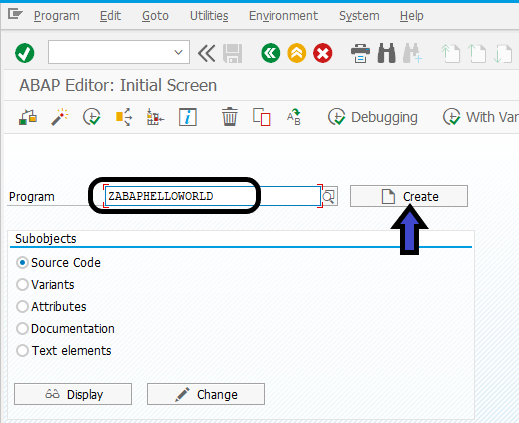The width and height of the screenshot is (519, 423).
Task: Click the yellow Exit icon
Action: (x=297, y=53)
